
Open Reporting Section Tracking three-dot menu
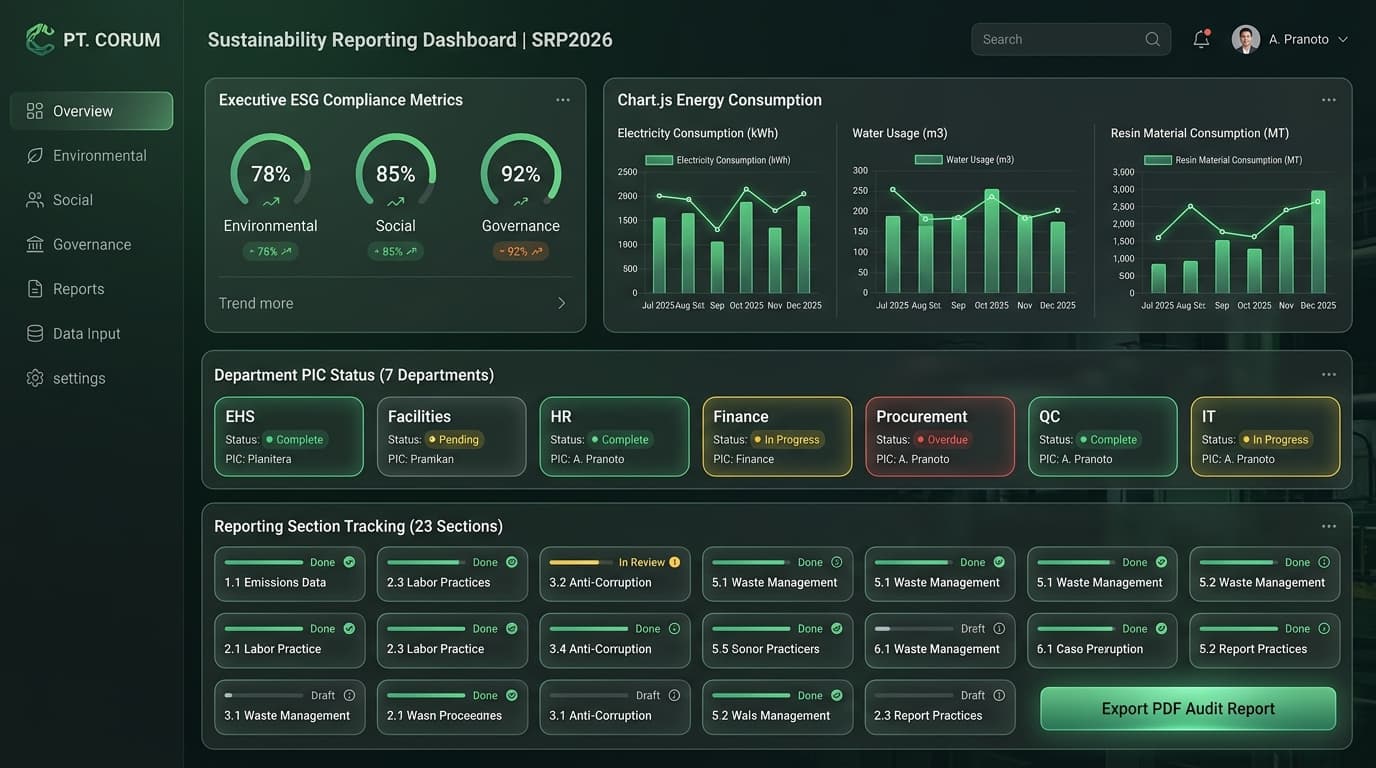1329,526
